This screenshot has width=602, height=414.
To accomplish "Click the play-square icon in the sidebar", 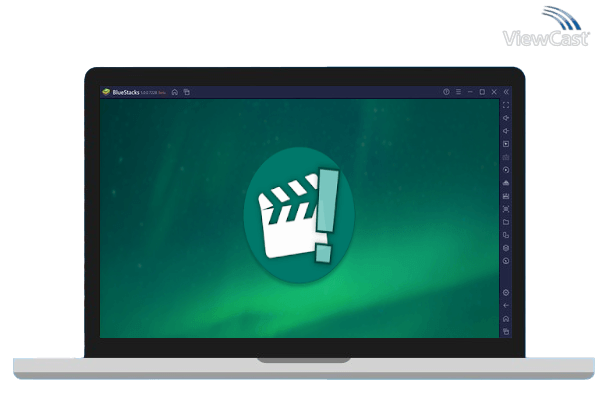I will click(x=506, y=144).
